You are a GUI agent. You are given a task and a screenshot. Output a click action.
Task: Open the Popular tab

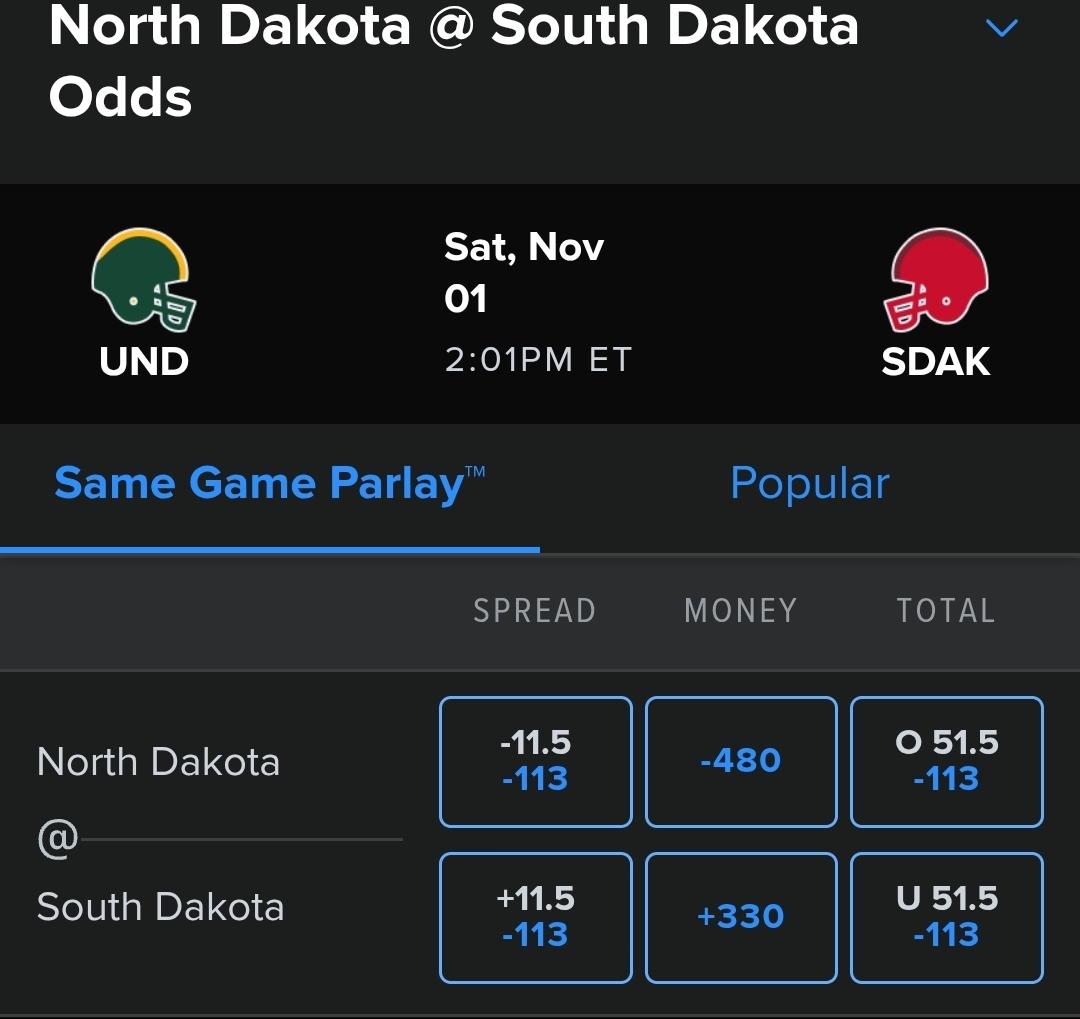pos(809,484)
